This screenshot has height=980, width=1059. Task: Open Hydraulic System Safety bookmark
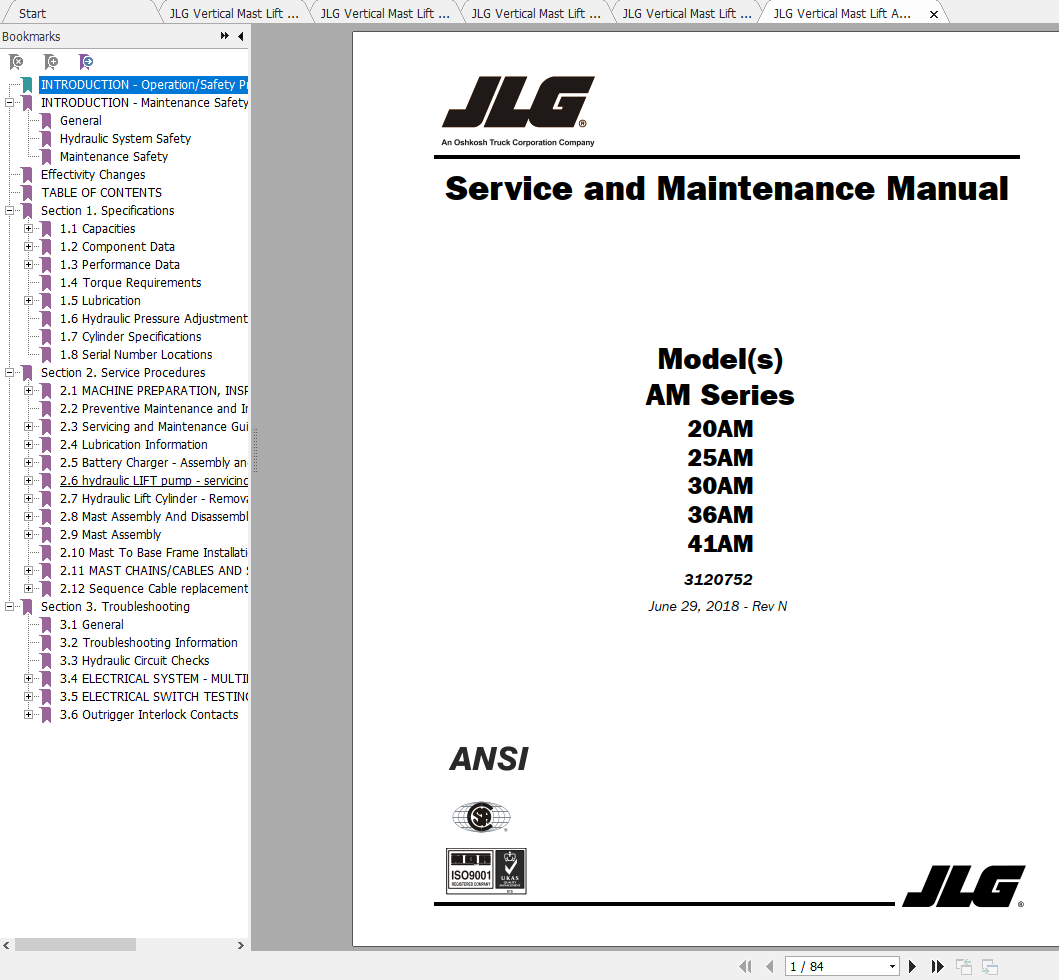125,138
